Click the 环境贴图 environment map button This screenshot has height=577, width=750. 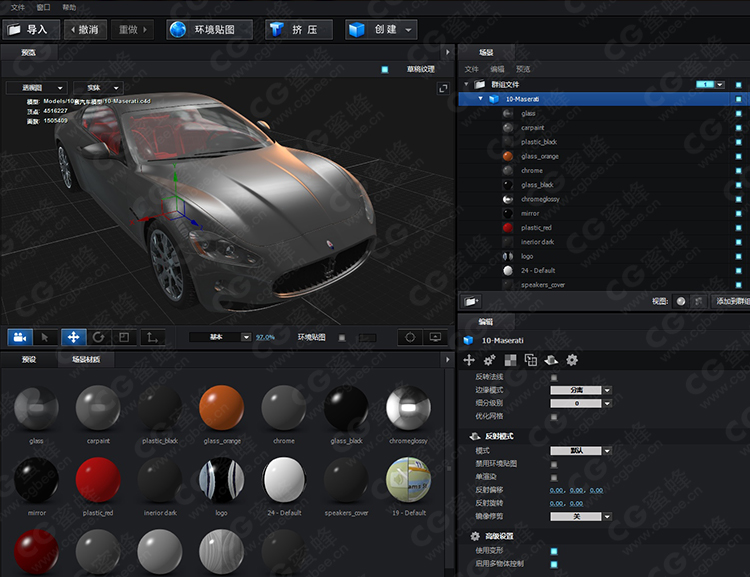[210, 30]
